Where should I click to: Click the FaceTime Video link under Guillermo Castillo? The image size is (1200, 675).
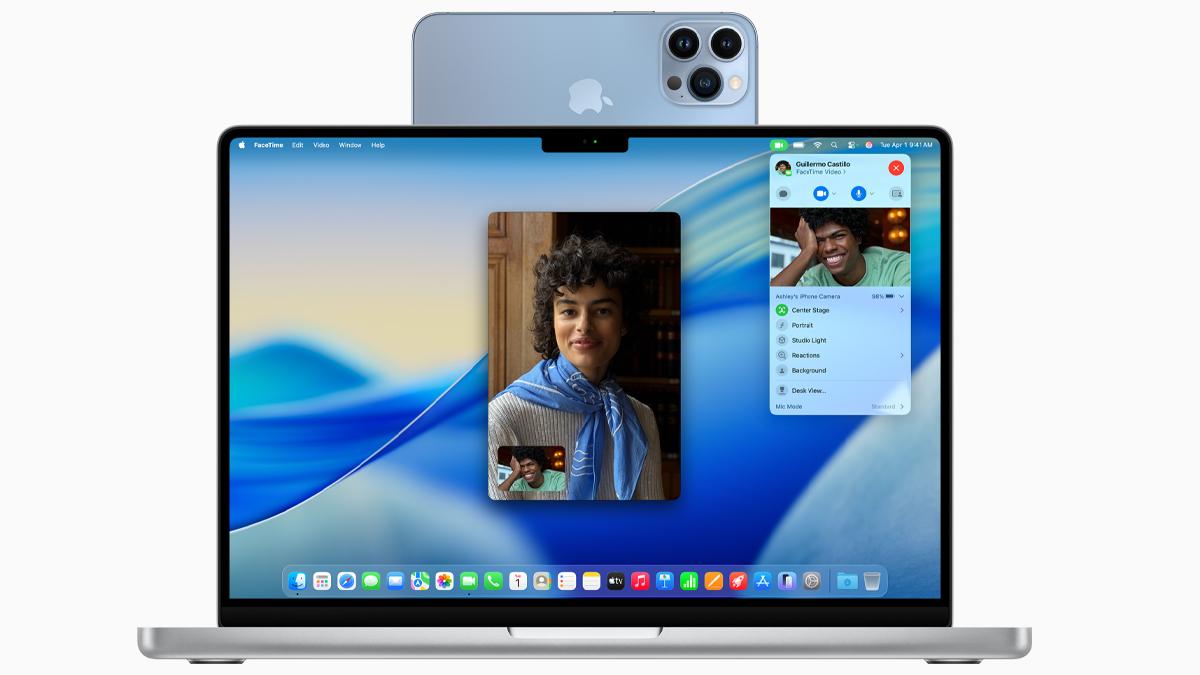pos(821,171)
